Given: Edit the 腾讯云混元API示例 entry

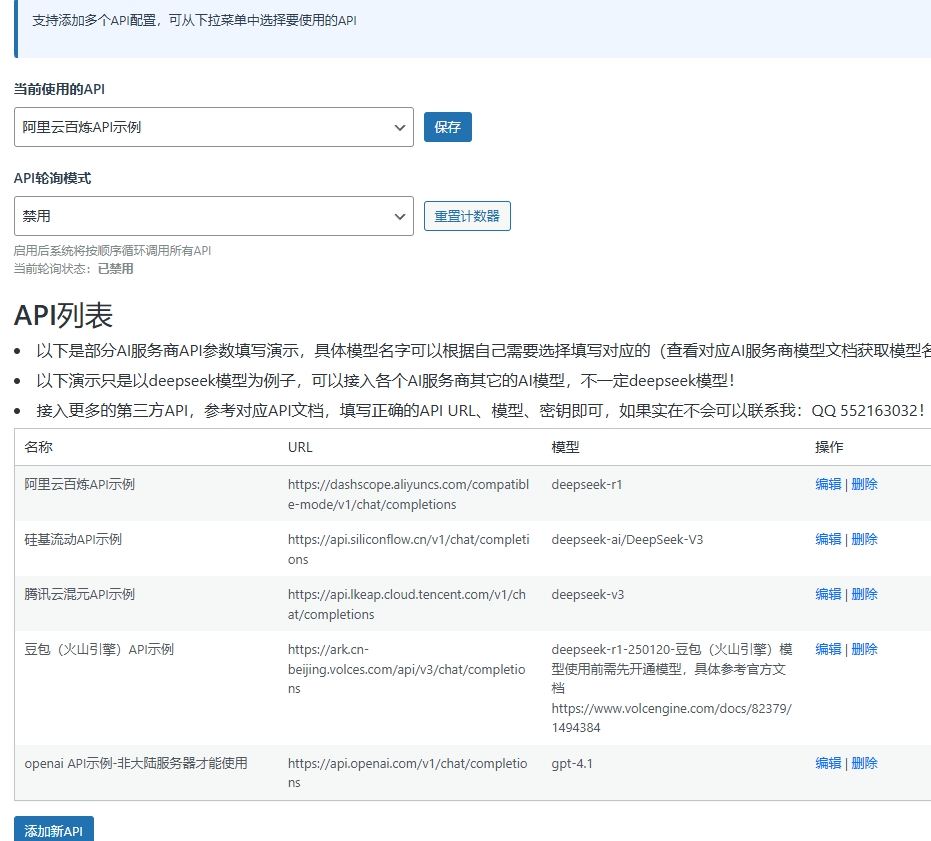Looking at the screenshot, I should pyautogui.click(x=828, y=595).
